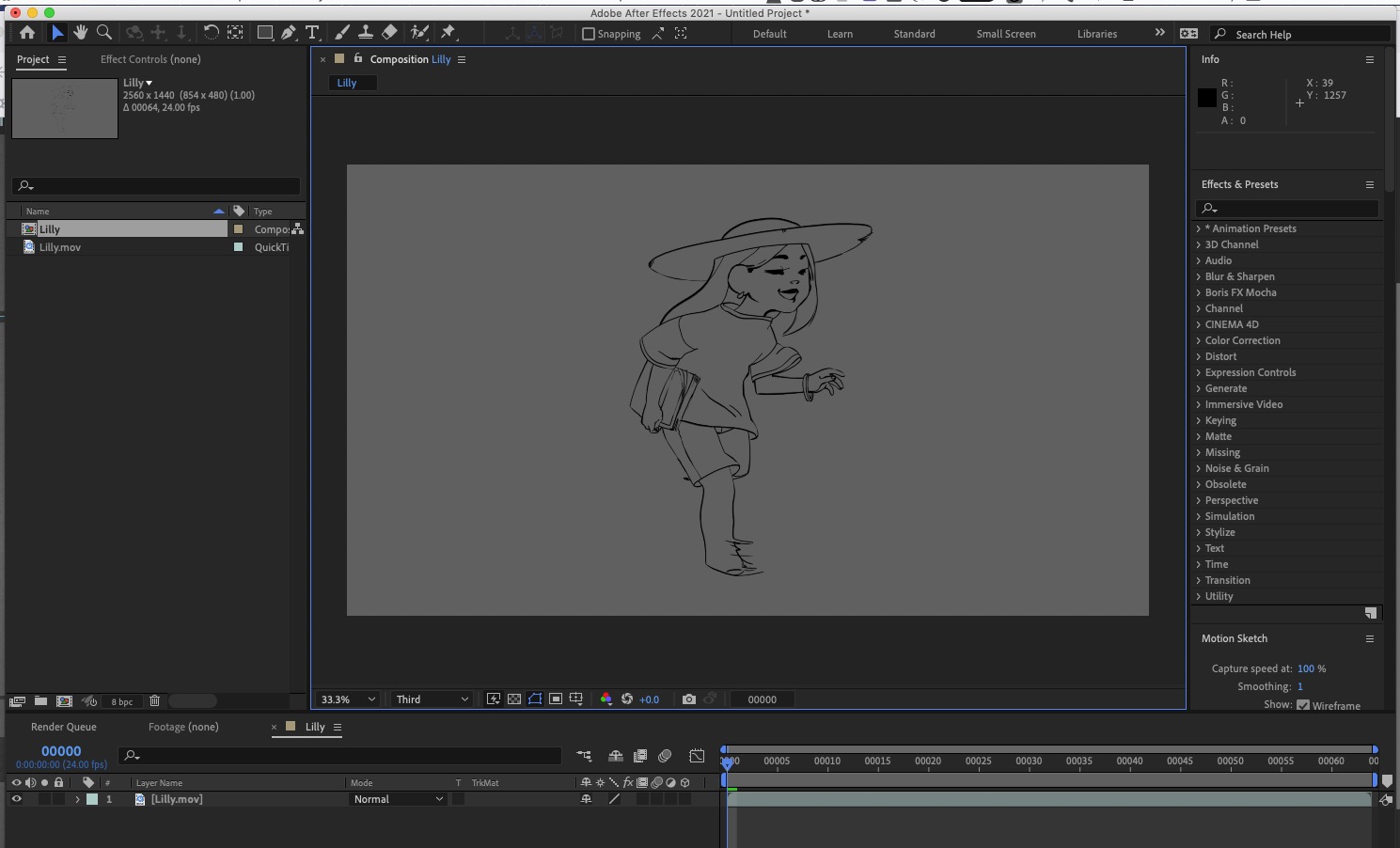
Task: Click the Lilly.mov layer label color swatch
Action: pos(92,799)
